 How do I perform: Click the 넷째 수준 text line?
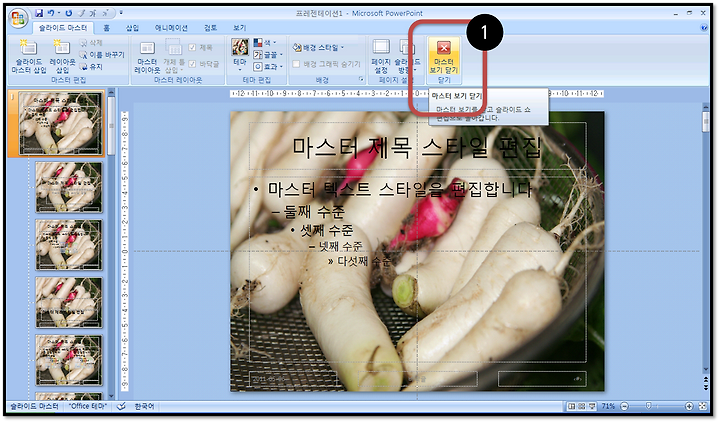(x=341, y=247)
